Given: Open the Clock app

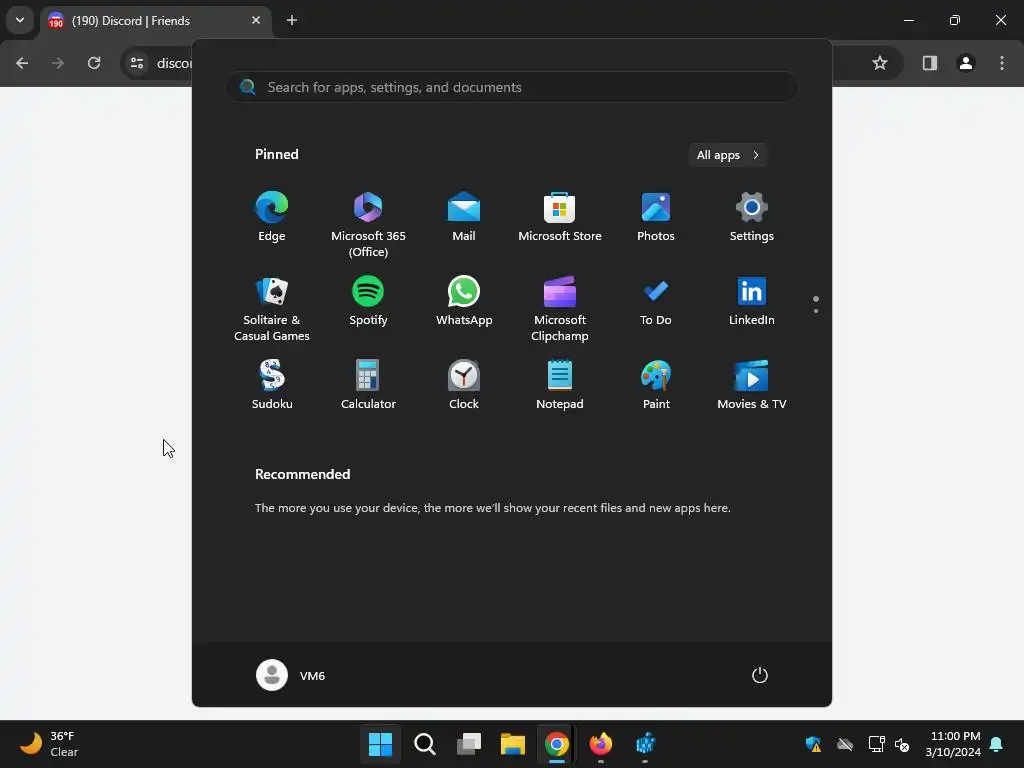Looking at the screenshot, I should pos(464,385).
